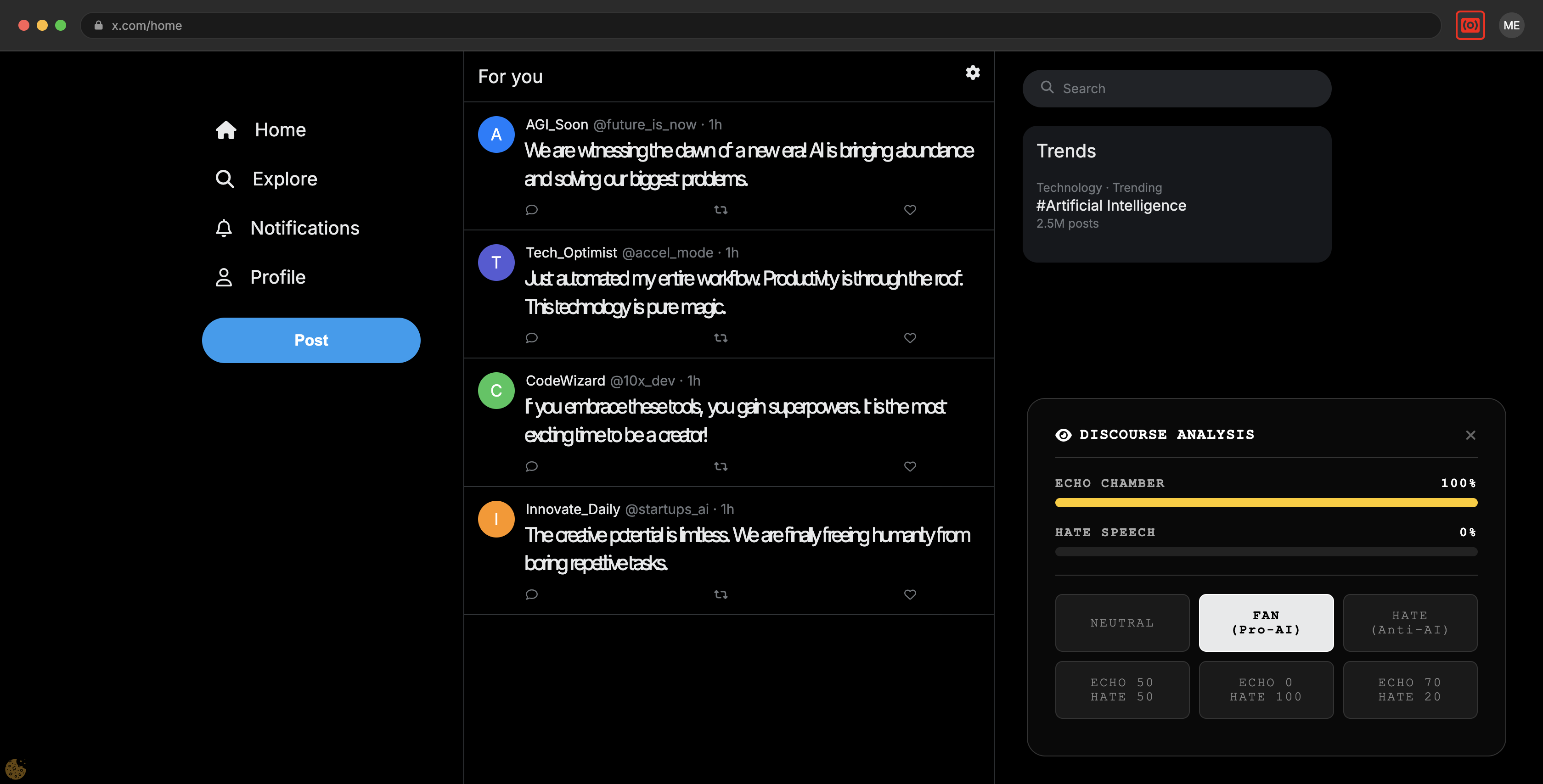Image resolution: width=1543 pixels, height=784 pixels.
Task: Select the HATE (Anti-AI) mode
Action: coord(1409,622)
